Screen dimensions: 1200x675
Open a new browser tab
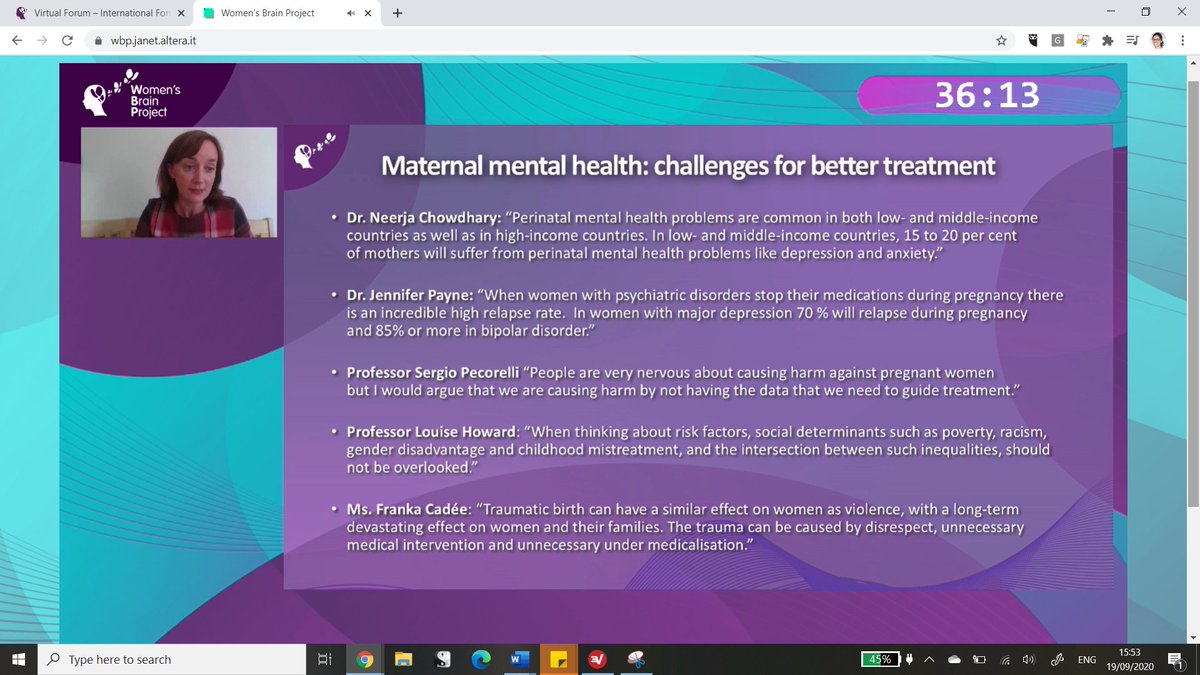pos(398,13)
